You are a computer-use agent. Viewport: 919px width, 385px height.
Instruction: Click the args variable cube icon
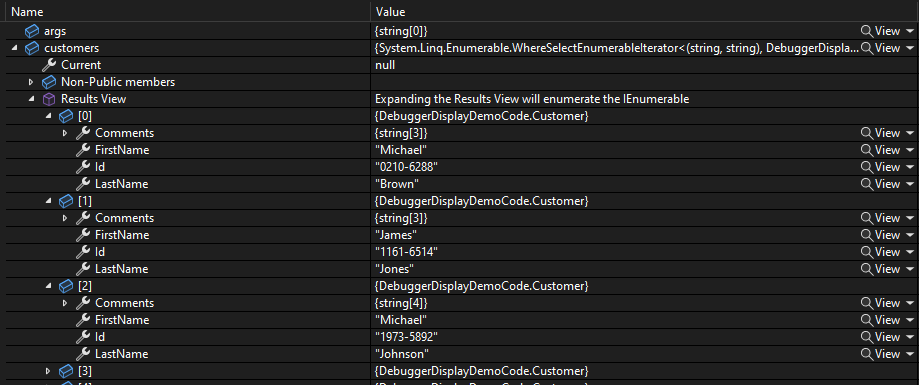(32, 31)
